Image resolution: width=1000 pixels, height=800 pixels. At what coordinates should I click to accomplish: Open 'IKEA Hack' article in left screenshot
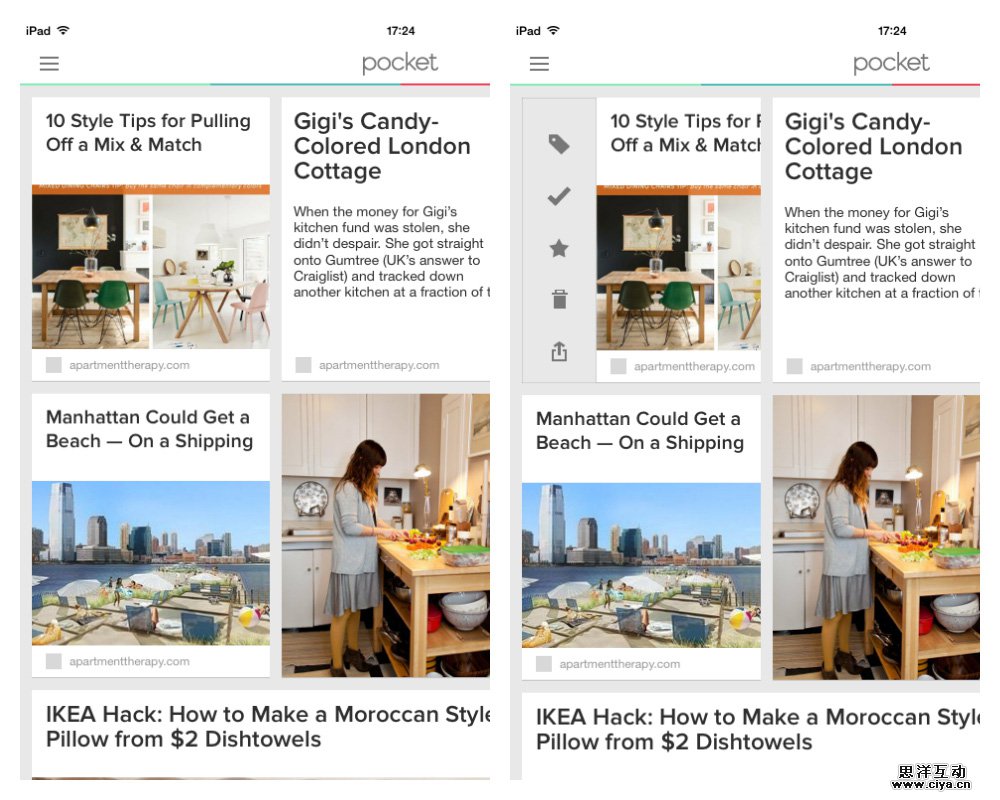[261, 734]
